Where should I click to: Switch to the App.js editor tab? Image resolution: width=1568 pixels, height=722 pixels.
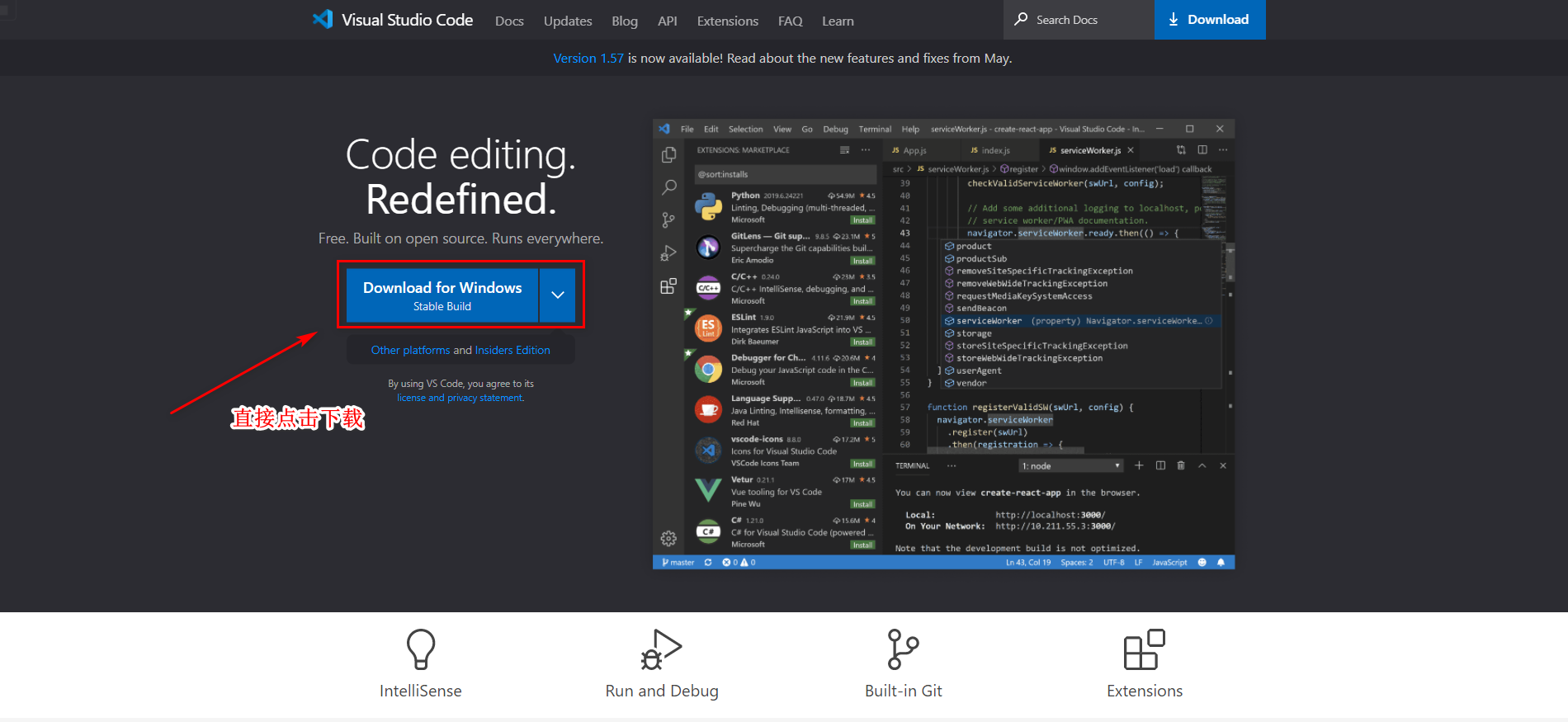point(916,150)
